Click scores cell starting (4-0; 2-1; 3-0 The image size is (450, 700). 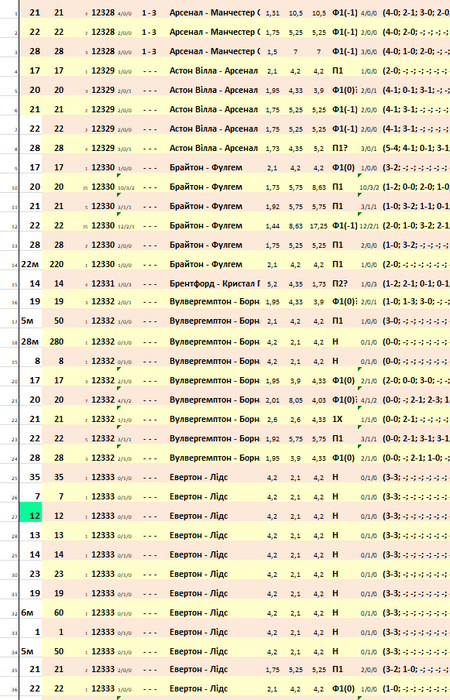pos(416,13)
